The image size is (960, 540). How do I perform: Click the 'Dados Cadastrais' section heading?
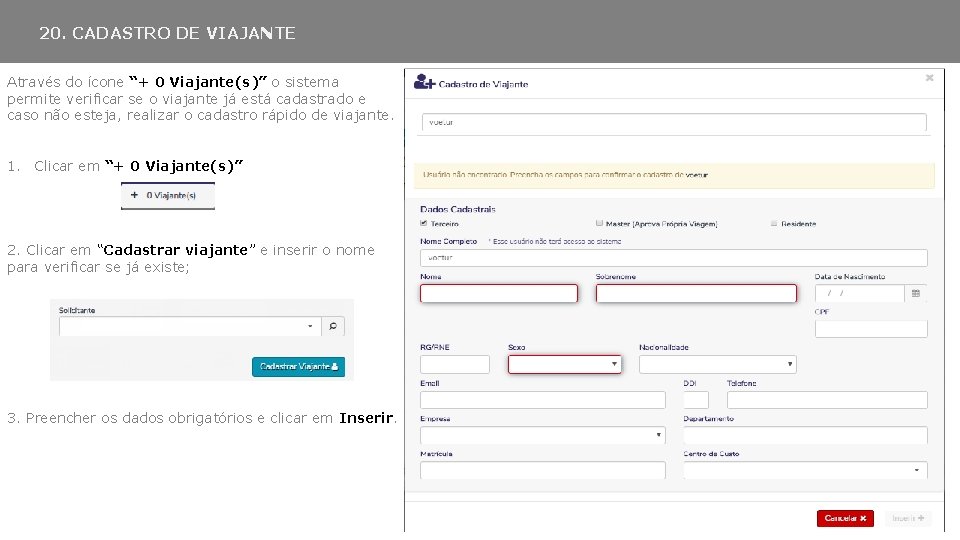coord(457,209)
